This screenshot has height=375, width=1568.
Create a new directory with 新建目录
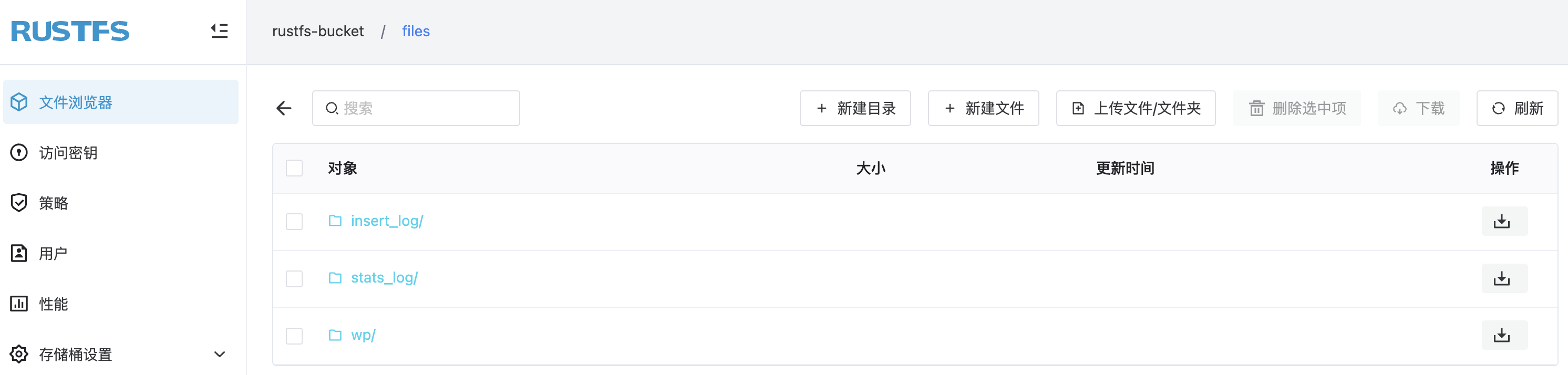point(854,108)
